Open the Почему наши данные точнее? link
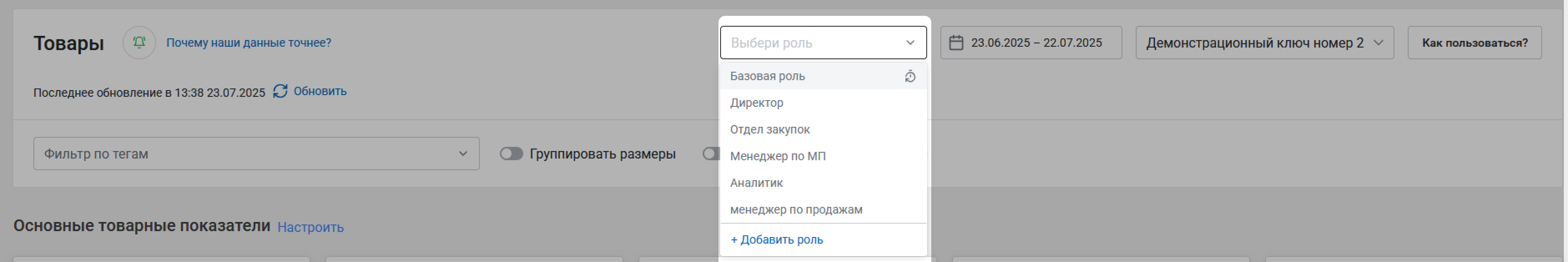This screenshot has height=262, width=1568. pos(249,43)
